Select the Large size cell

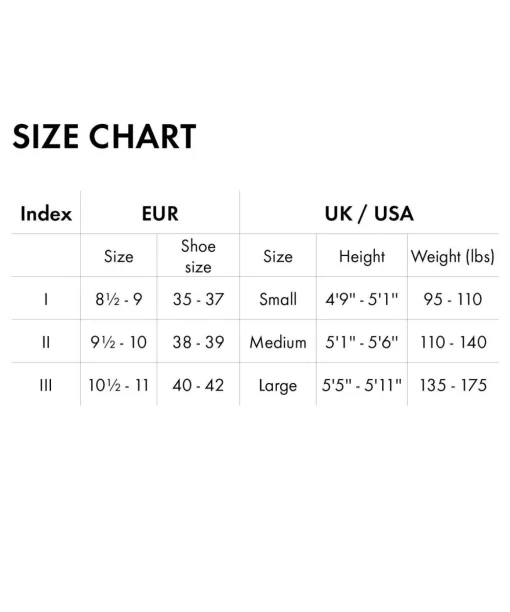[x=278, y=386]
